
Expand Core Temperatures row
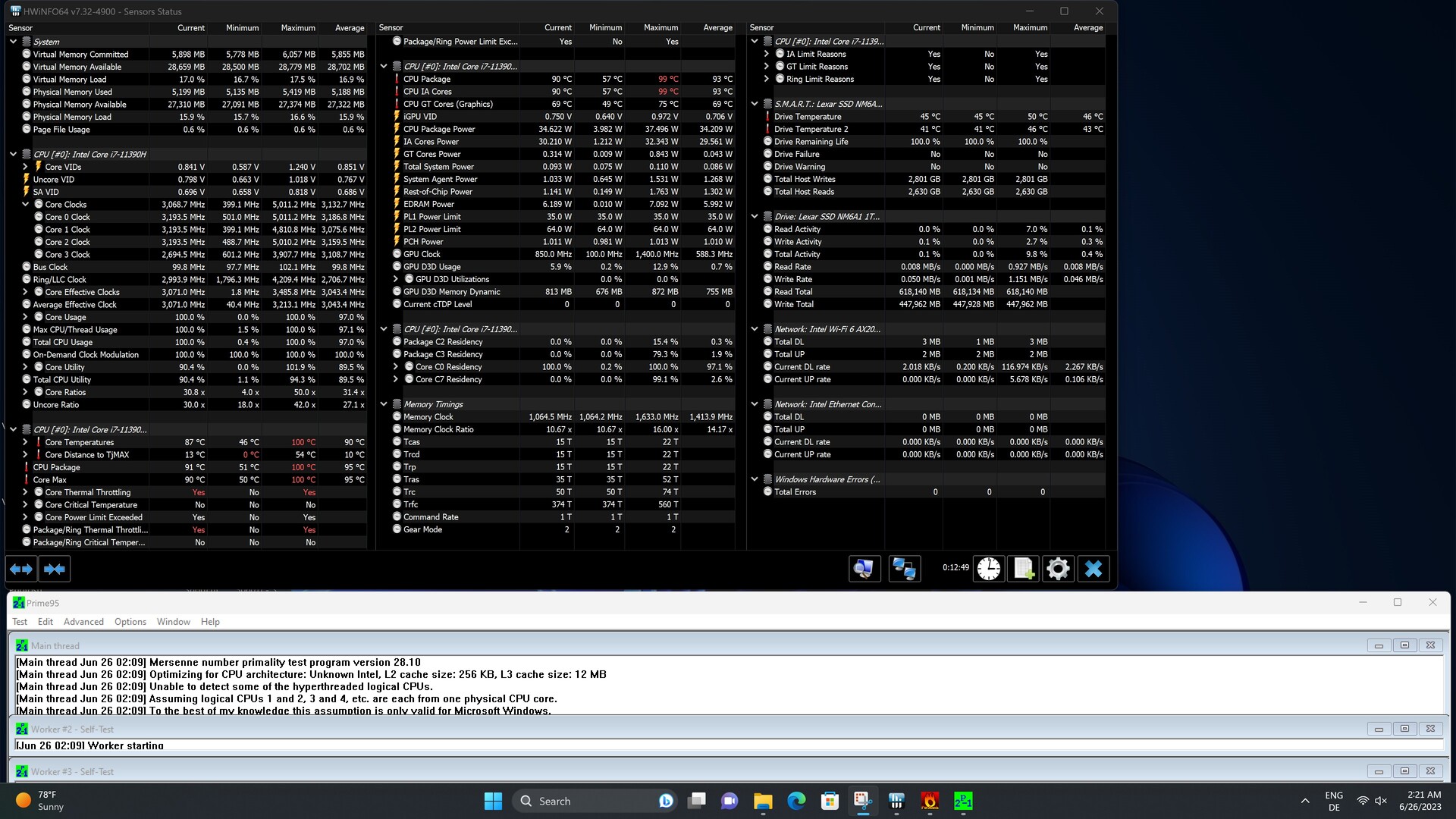point(25,442)
